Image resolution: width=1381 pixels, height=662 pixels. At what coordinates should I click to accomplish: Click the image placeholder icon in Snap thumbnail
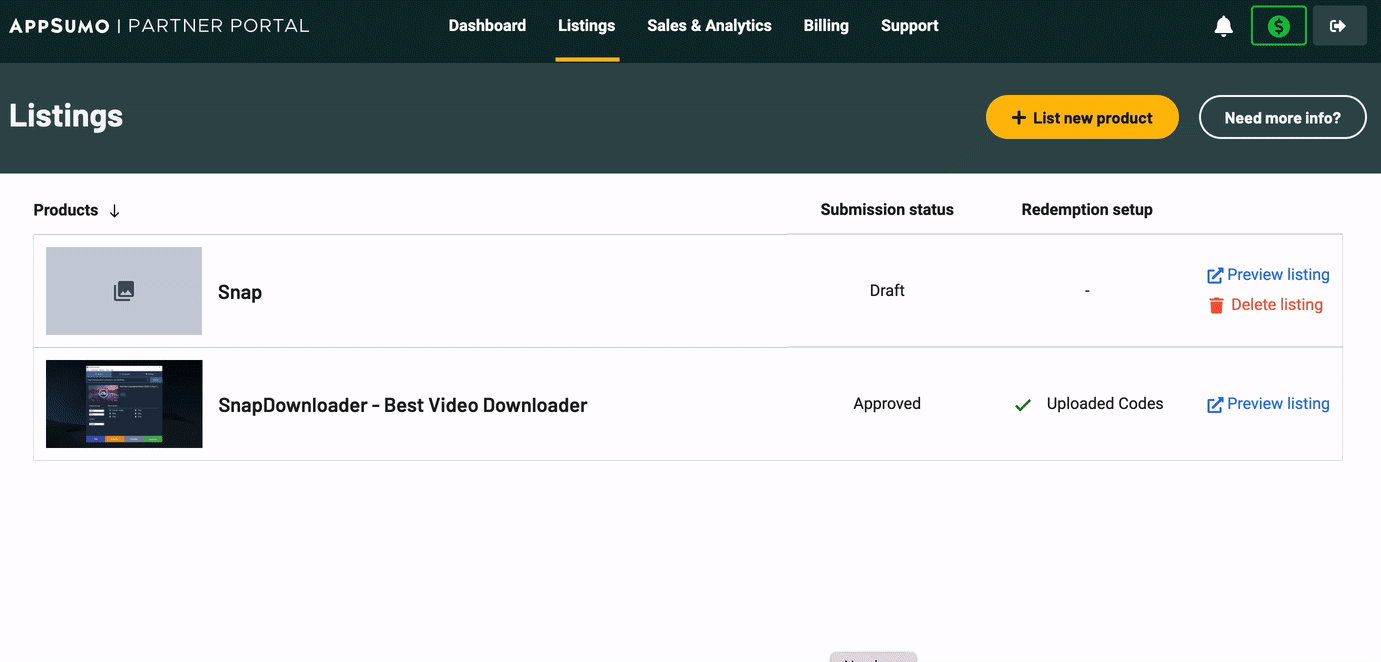point(124,291)
